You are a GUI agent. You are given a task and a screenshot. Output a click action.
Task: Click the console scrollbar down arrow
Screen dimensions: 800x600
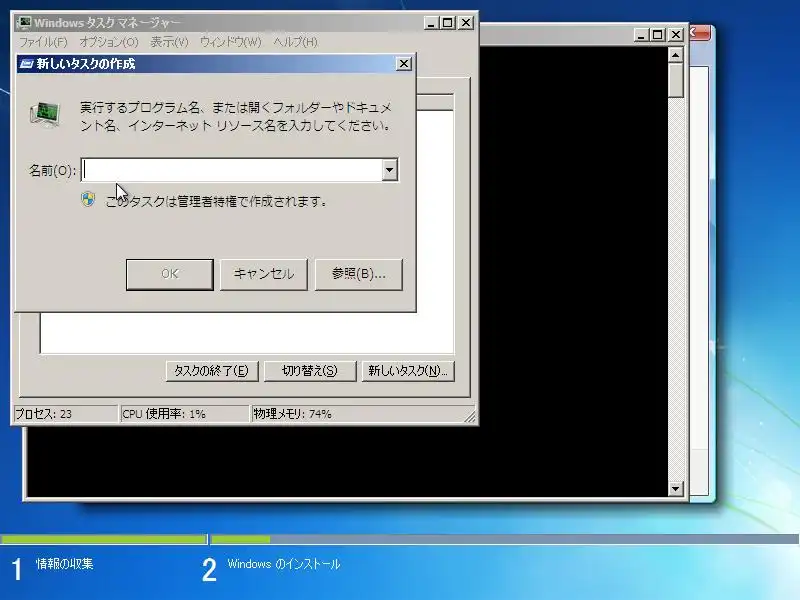[676, 489]
